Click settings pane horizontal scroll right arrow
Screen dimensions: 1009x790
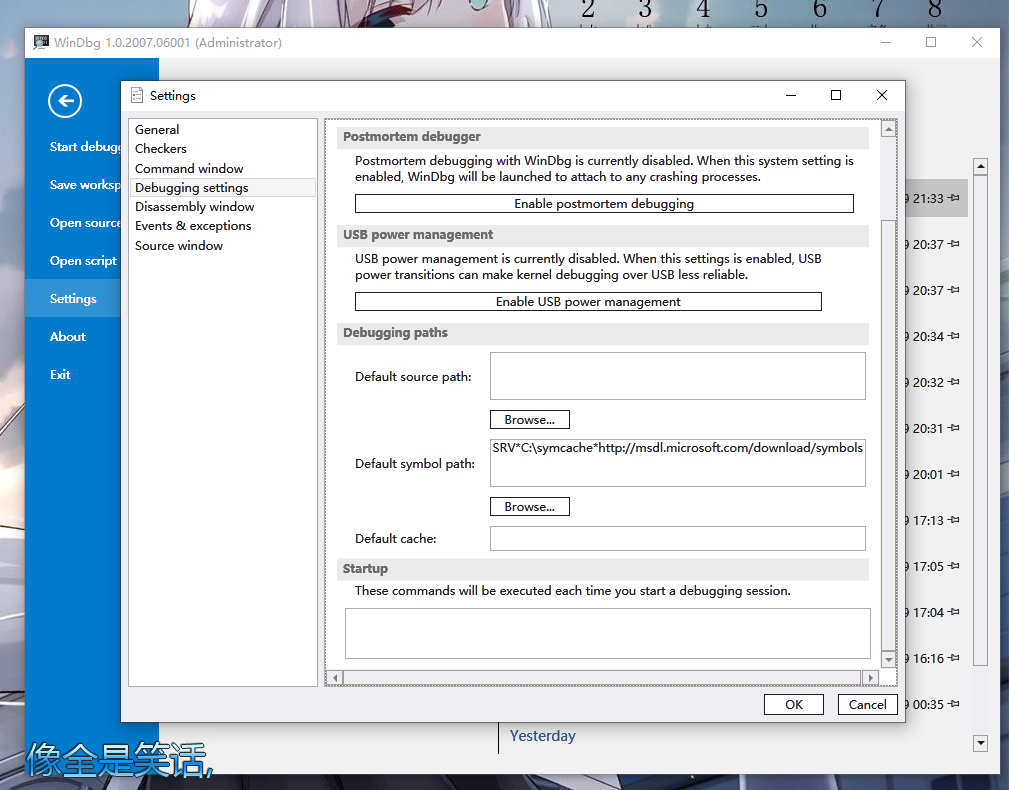click(x=871, y=677)
